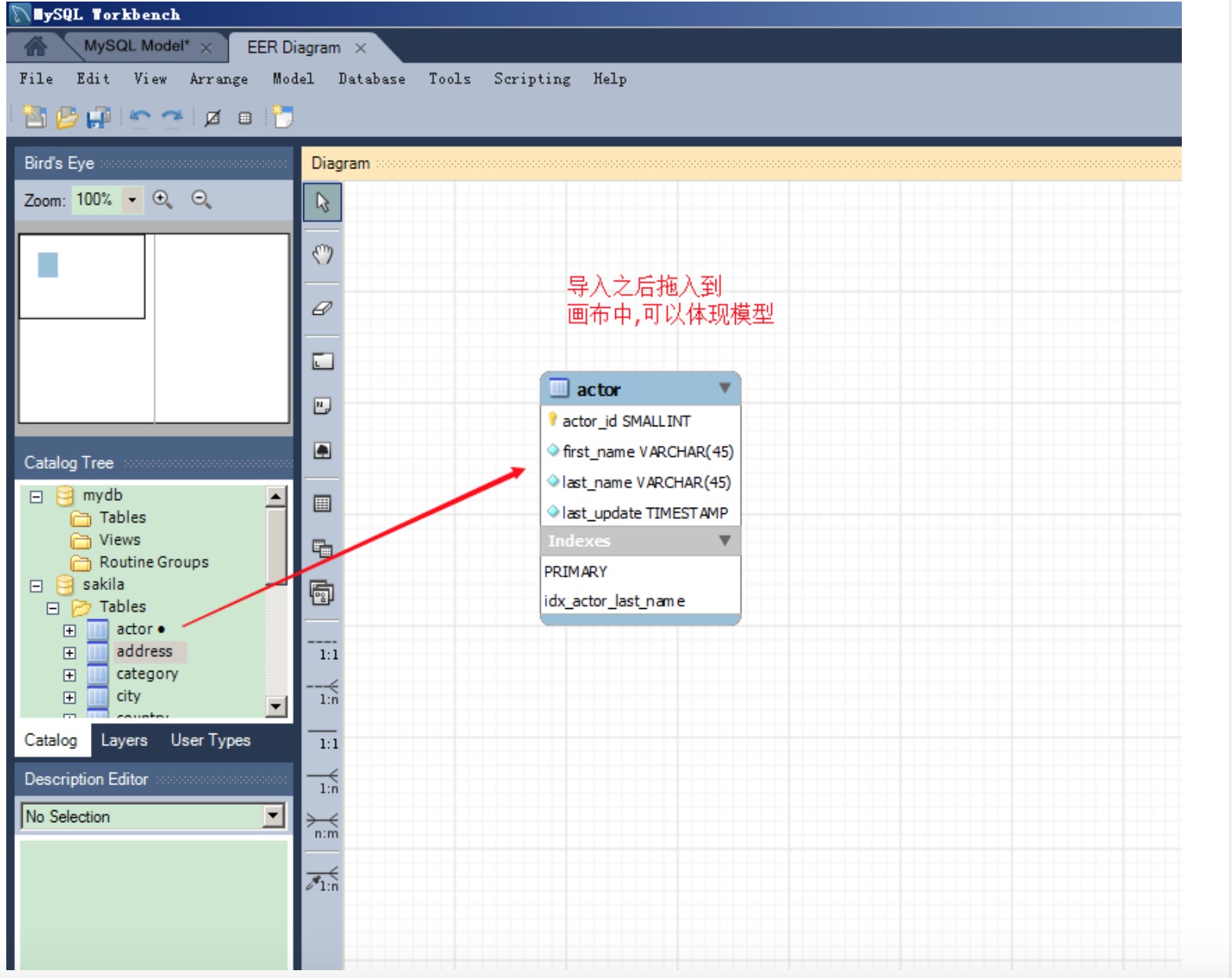Expand the actor table node

(70, 630)
